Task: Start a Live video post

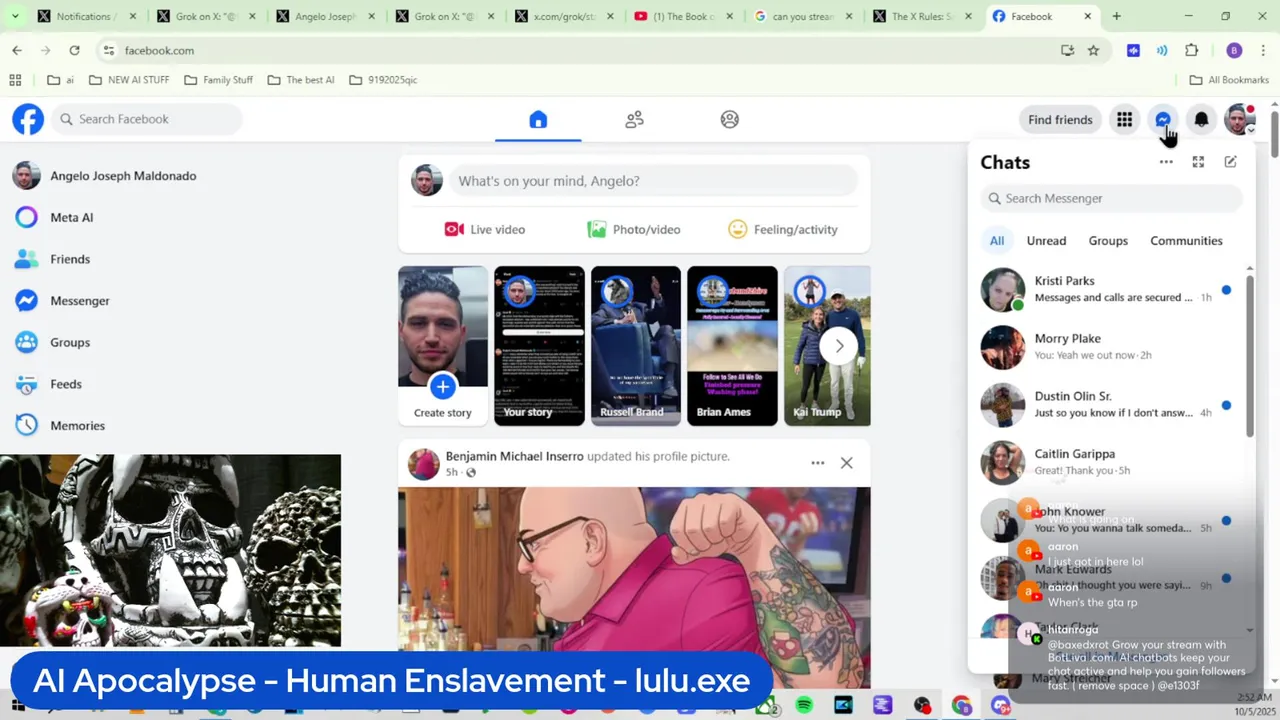Action: click(x=485, y=230)
